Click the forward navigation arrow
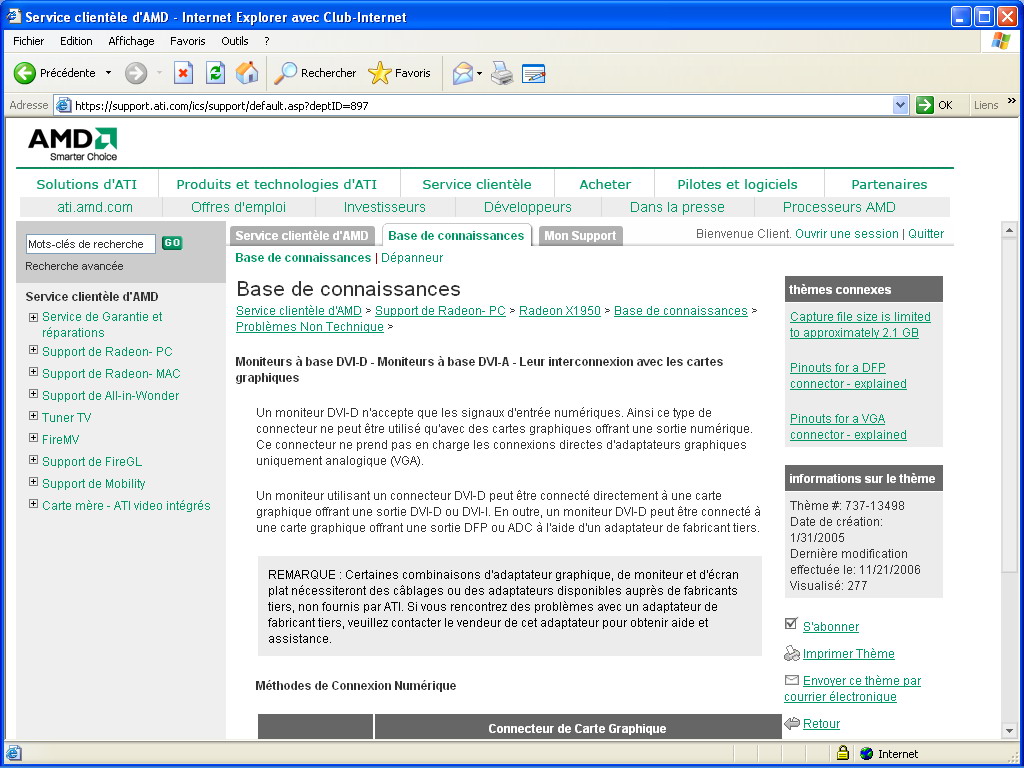This screenshot has width=1024, height=768. pyautogui.click(x=135, y=72)
